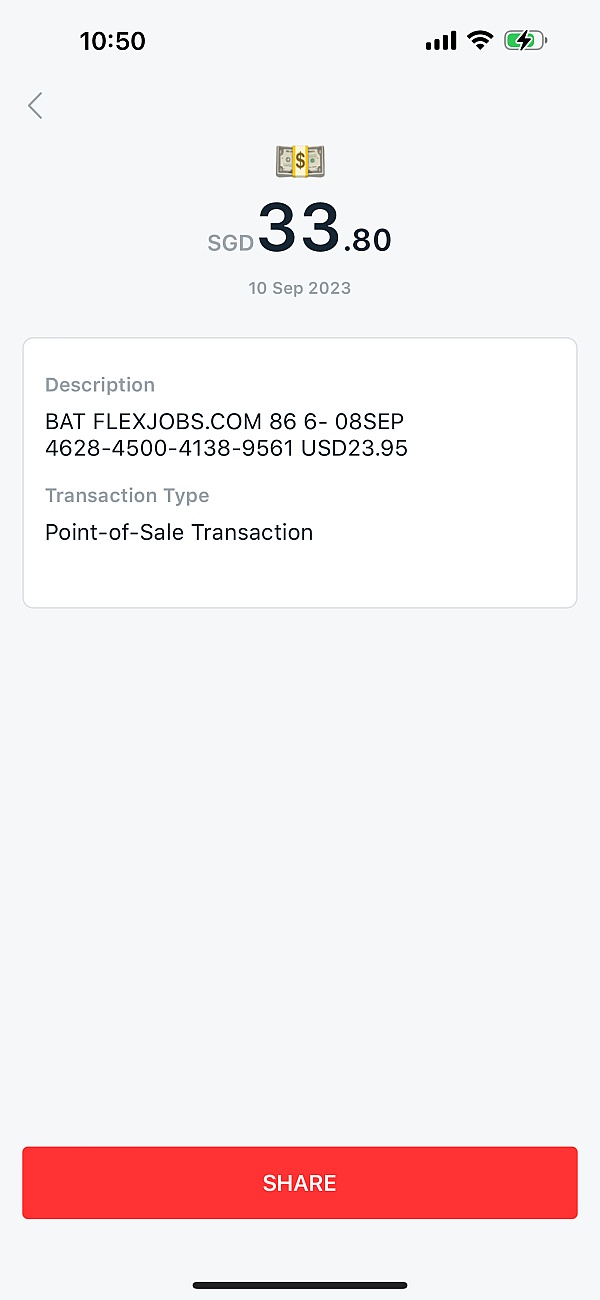
Task: Click the clock showing 10:50
Action: point(112,41)
